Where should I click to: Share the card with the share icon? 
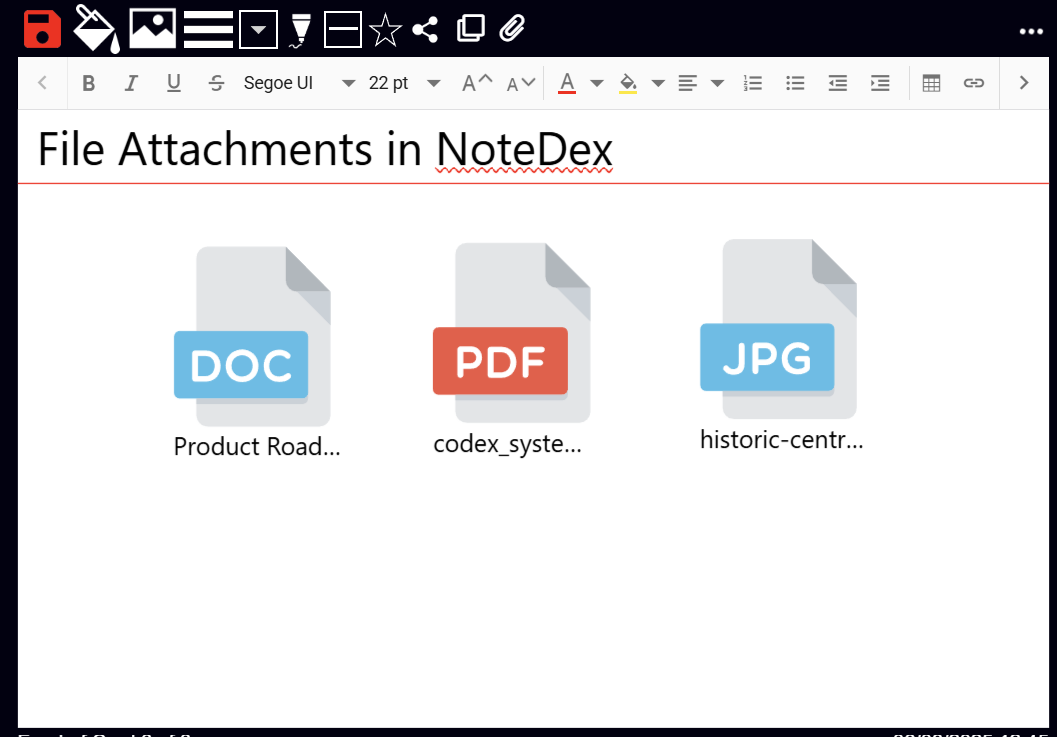point(425,30)
